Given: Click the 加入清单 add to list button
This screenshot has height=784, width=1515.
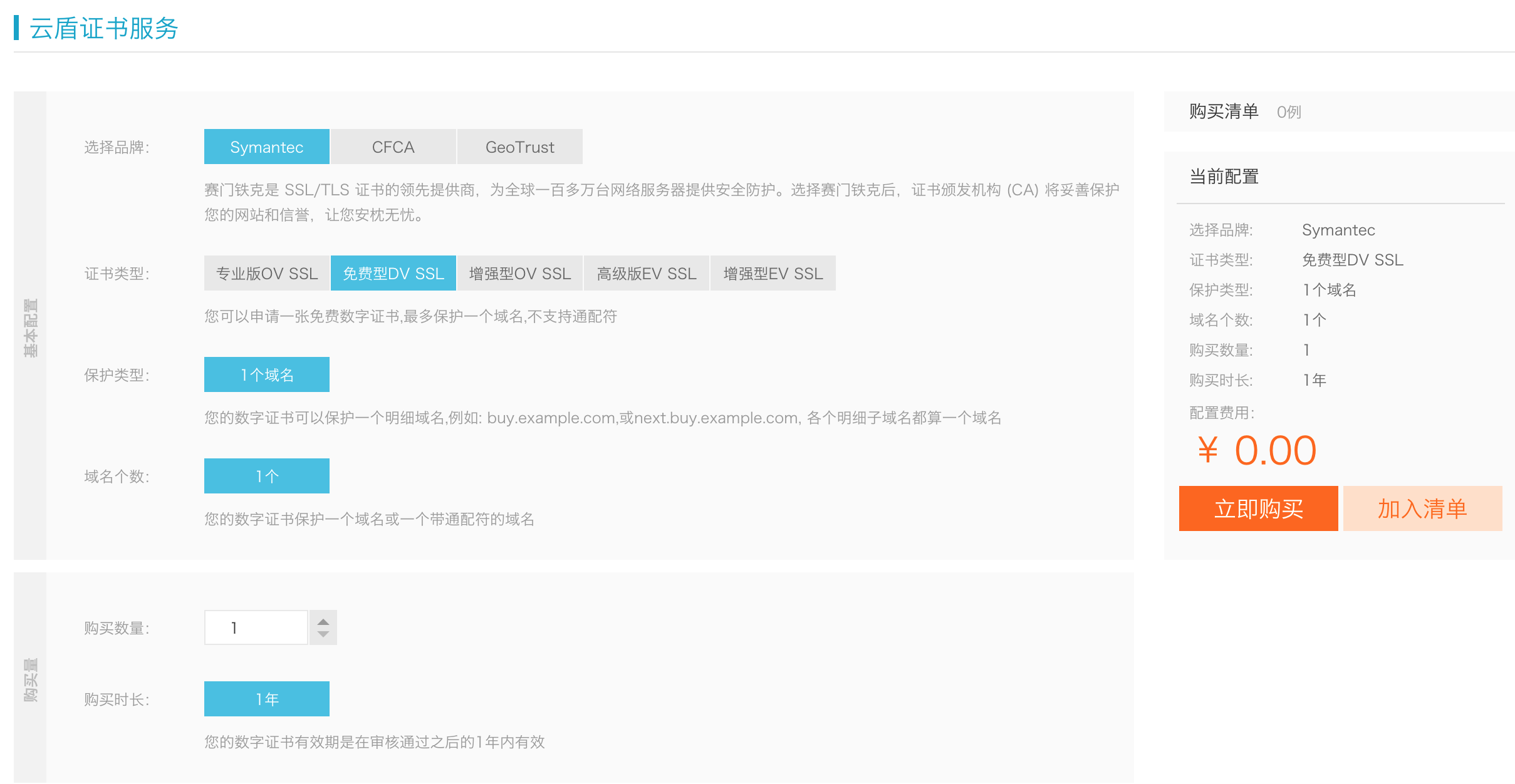Looking at the screenshot, I should pyautogui.click(x=1422, y=508).
